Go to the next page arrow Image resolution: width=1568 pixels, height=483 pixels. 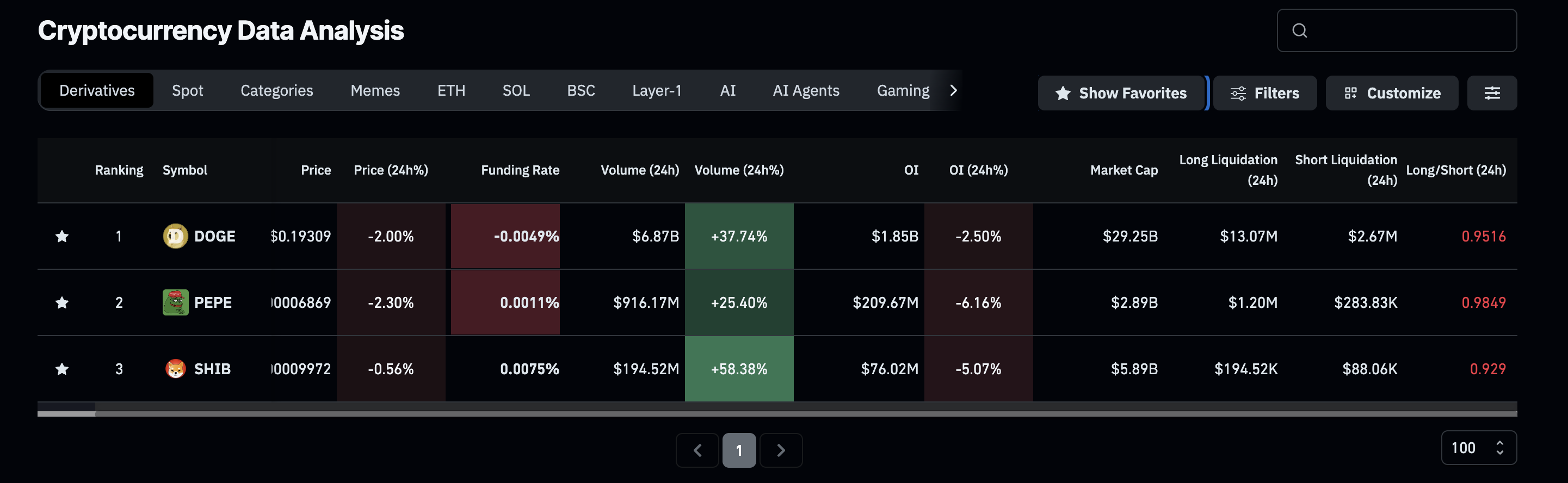(780, 450)
